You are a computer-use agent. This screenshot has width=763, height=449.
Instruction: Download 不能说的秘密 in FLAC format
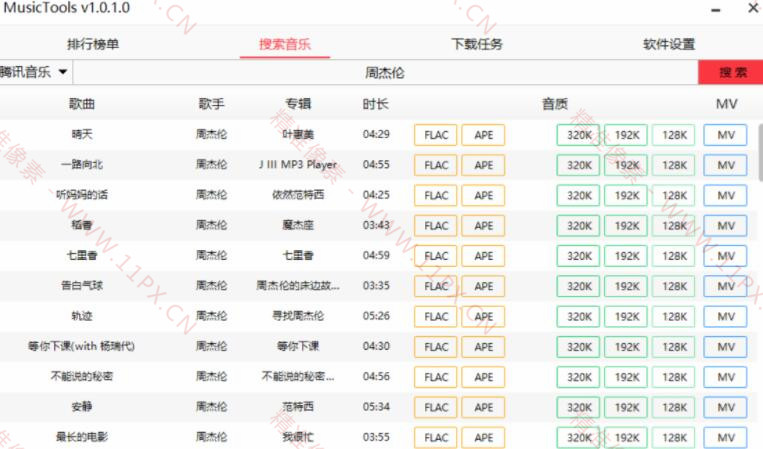click(436, 377)
